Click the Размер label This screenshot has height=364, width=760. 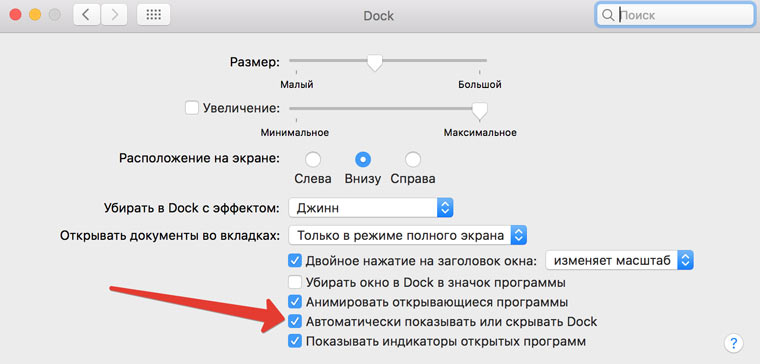(x=255, y=62)
